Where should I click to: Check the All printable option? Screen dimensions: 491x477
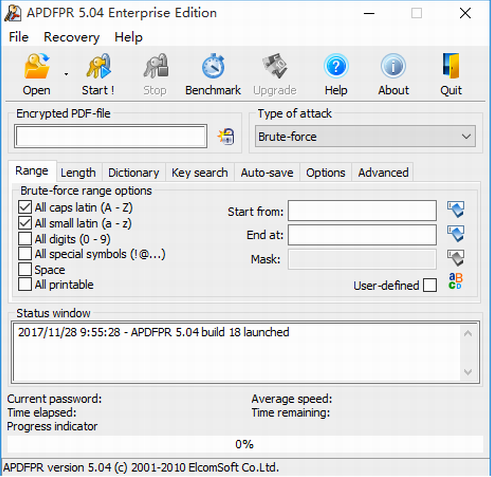pos(25,284)
